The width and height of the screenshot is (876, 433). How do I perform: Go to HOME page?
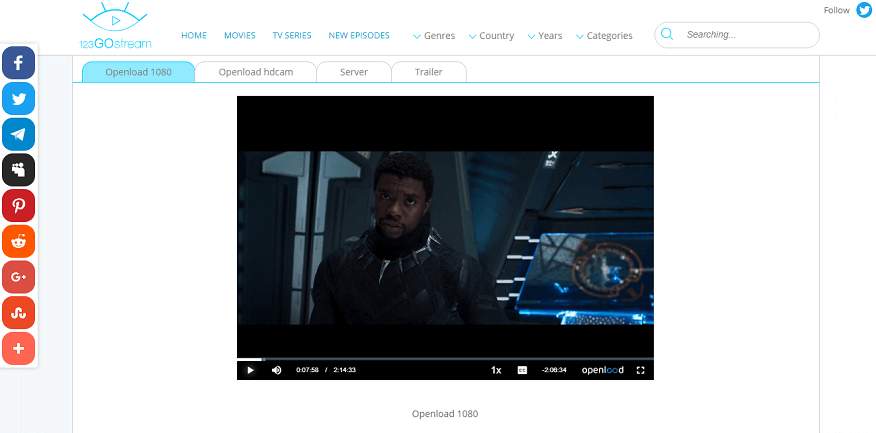[194, 35]
